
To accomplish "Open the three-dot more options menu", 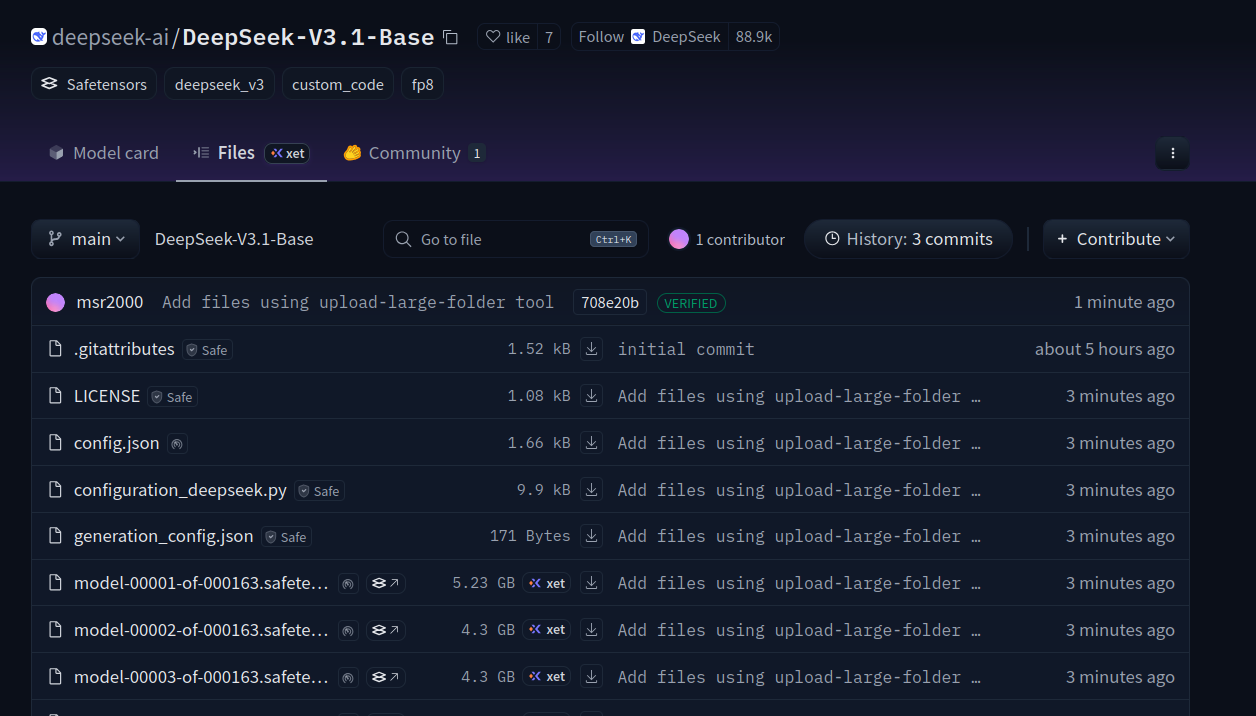I will click(x=1173, y=153).
